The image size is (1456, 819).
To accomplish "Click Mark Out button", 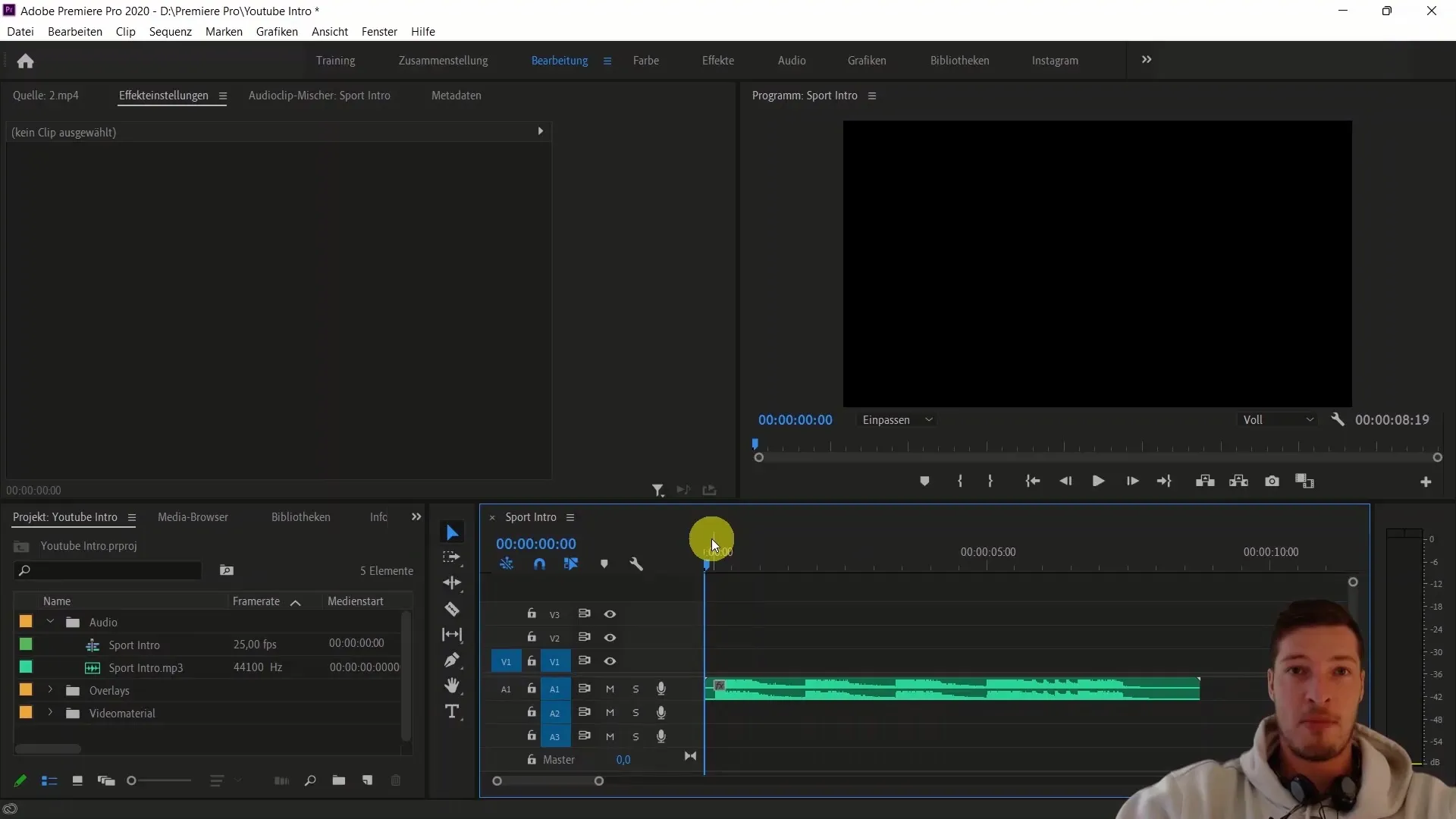I will point(990,482).
